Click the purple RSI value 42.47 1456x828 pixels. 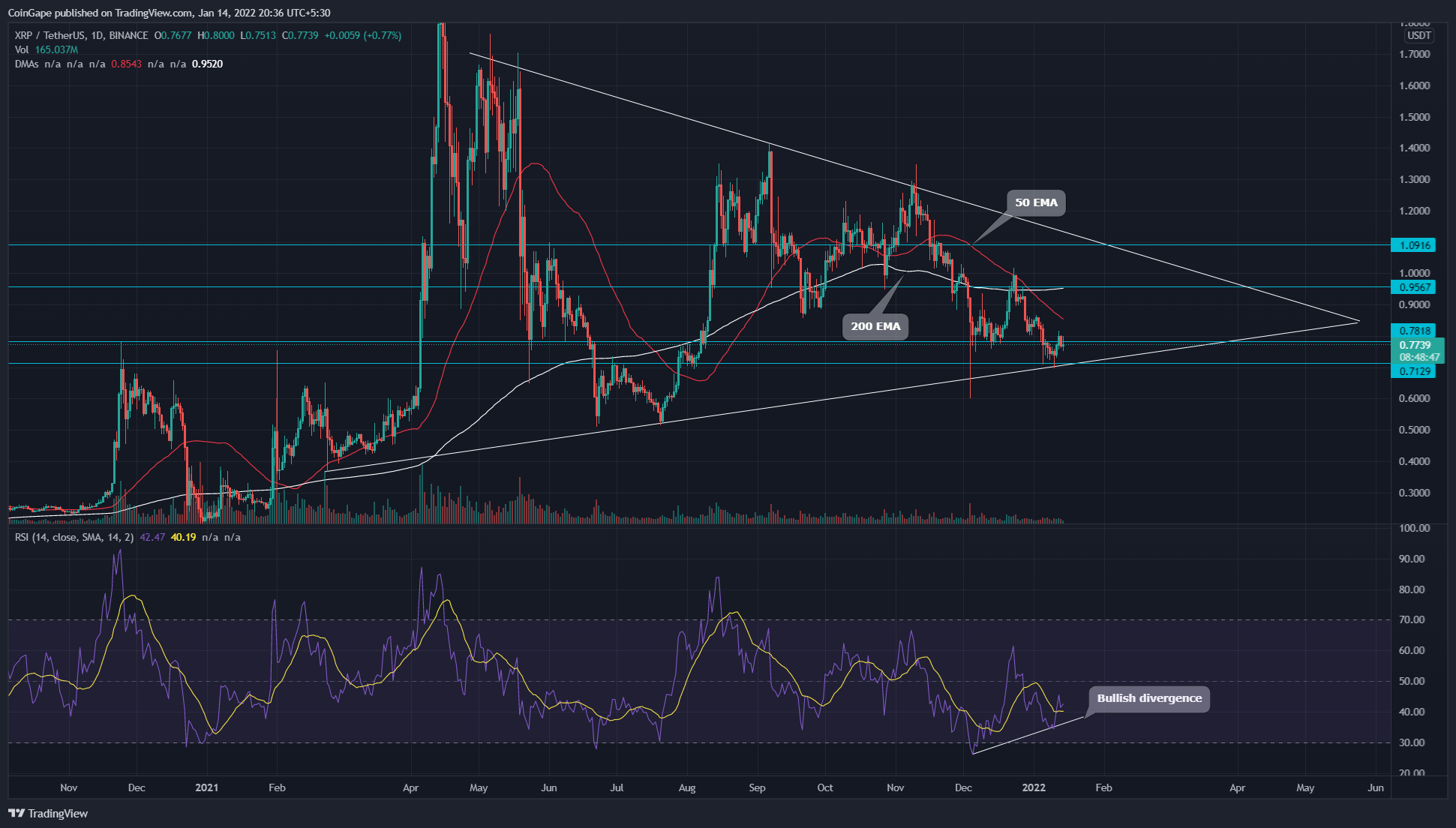click(x=152, y=537)
